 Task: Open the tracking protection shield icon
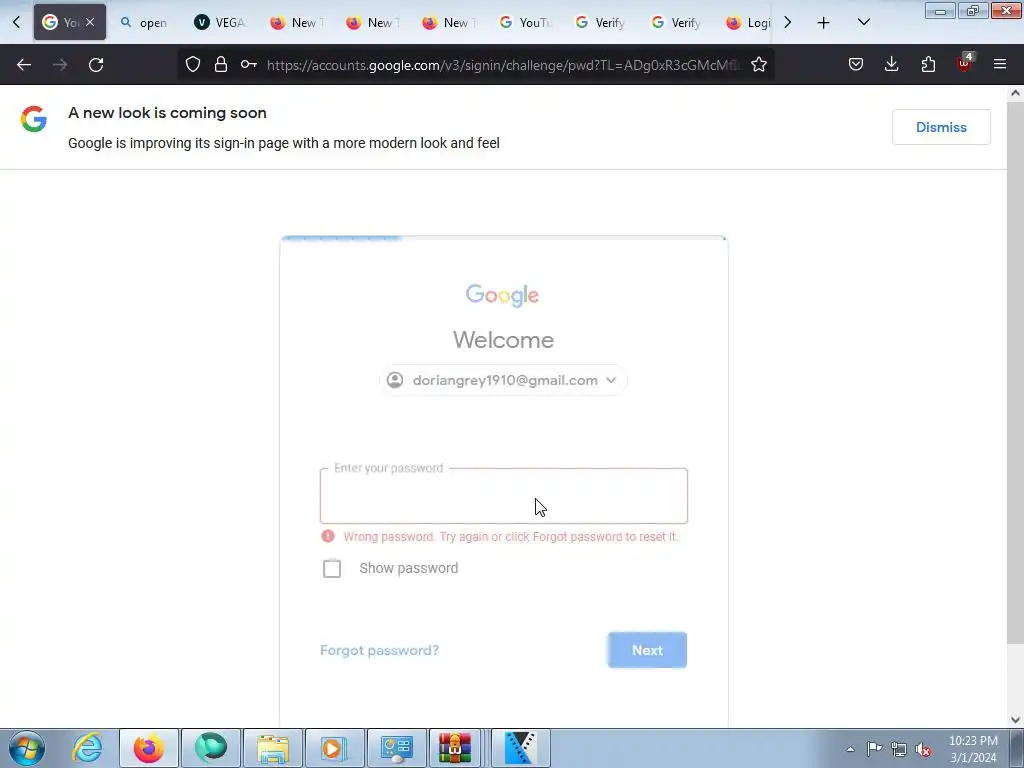[x=193, y=65]
